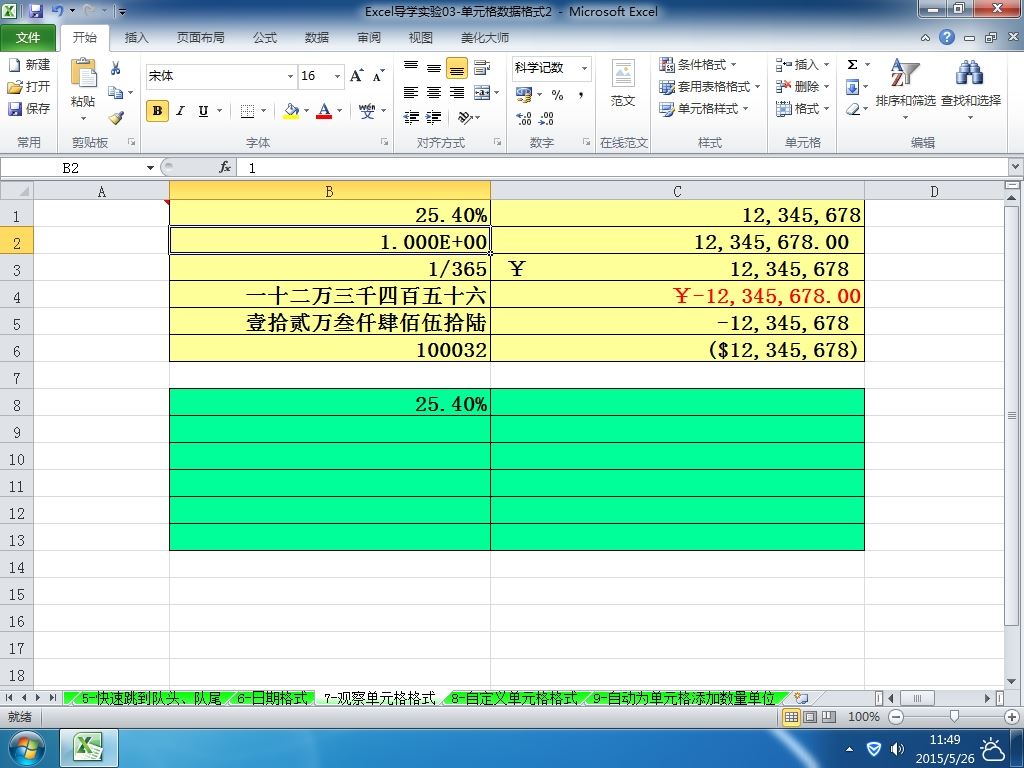Screen dimensions: 1024x768
Task: Click the Format Painter brush icon
Action: pos(116,118)
